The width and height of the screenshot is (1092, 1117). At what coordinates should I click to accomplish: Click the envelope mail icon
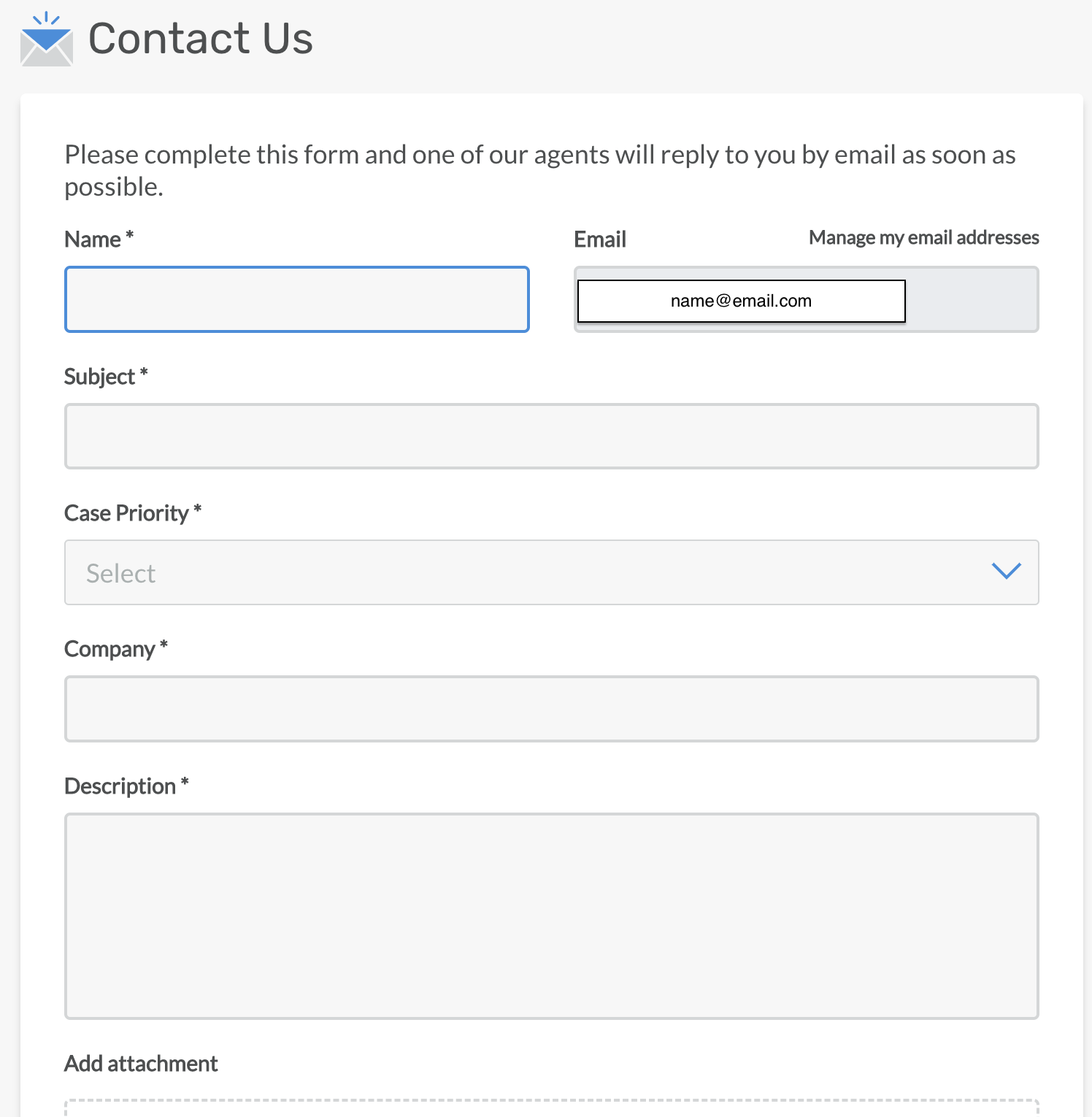click(x=47, y=40)
